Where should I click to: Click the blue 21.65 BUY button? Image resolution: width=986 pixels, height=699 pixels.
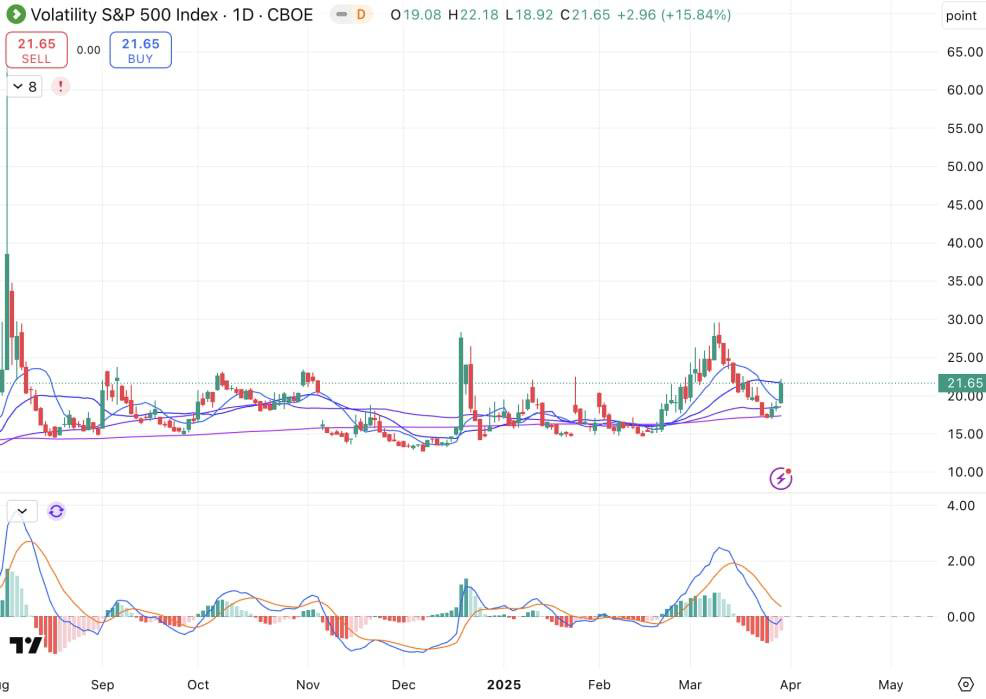[140, 50]
